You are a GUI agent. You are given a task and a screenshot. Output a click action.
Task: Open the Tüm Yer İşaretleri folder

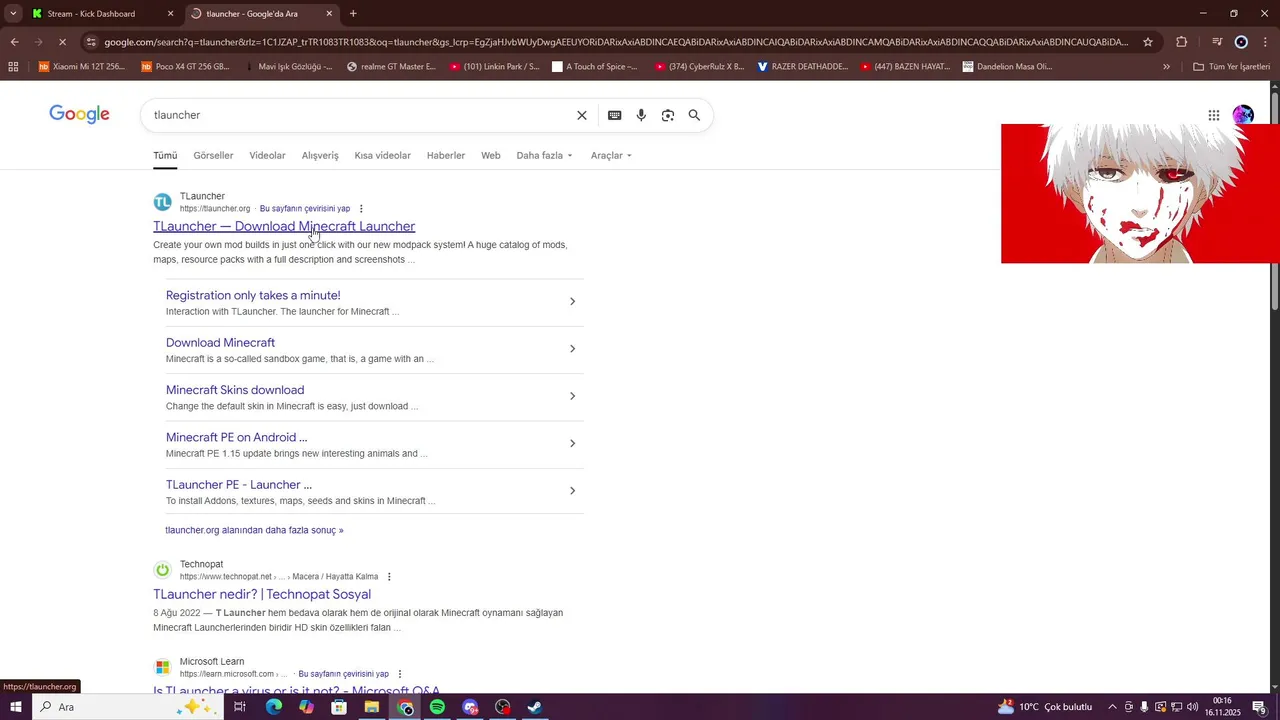(x=1231, y=67)
